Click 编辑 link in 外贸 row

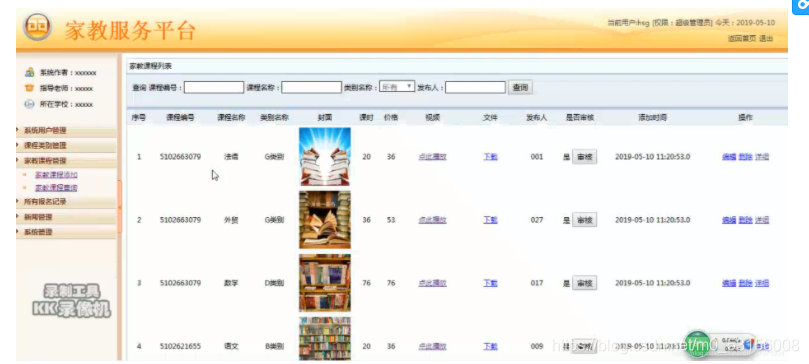[729, 220]
